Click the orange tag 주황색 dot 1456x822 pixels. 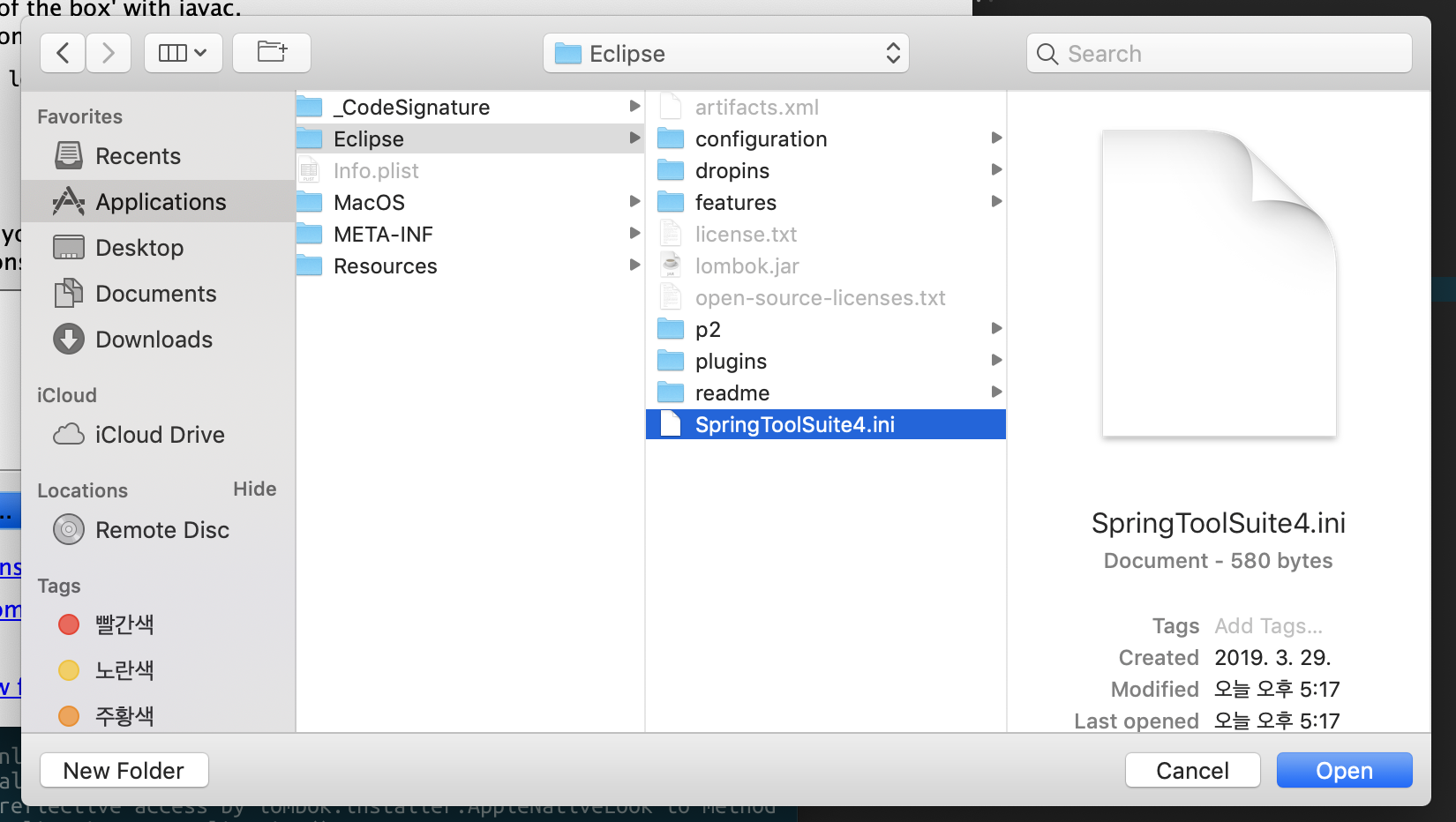(x=69, y=716)
